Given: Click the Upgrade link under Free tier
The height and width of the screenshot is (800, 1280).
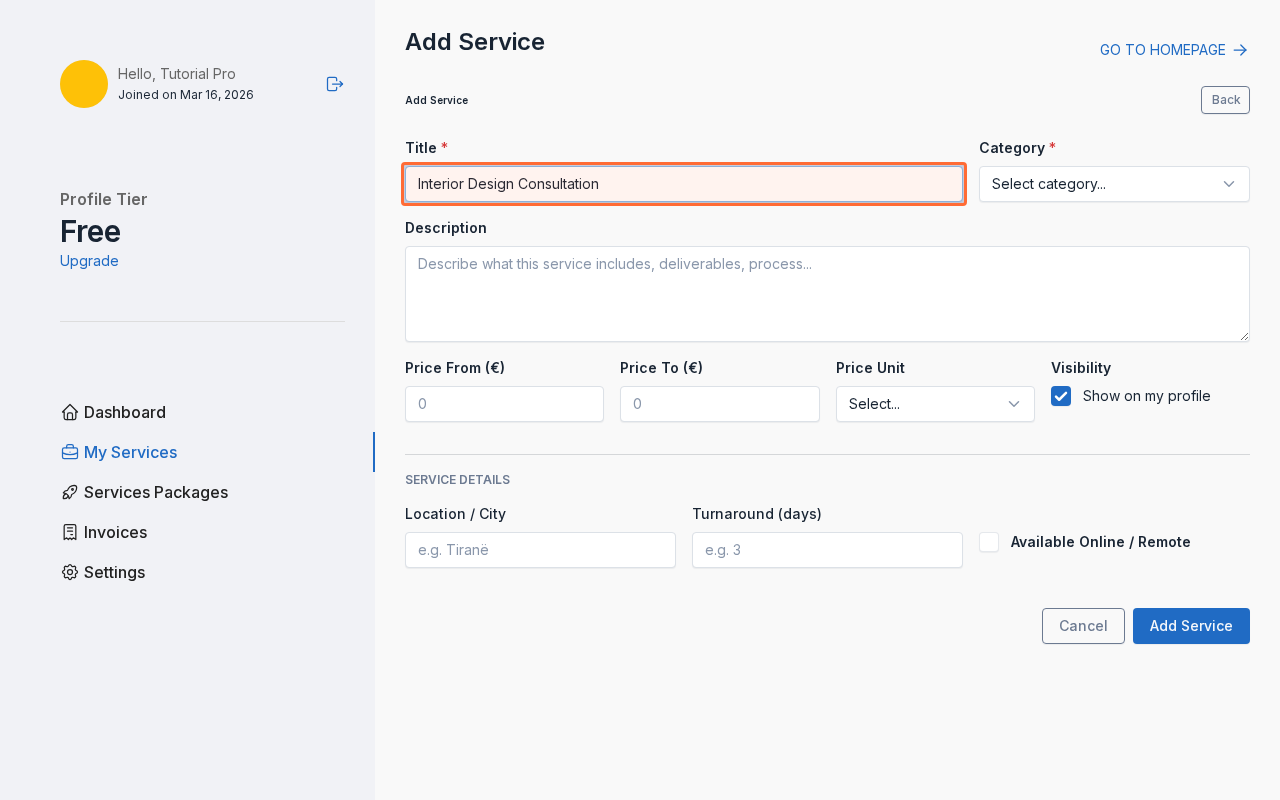Looking at the screenshot, I should [x=88, y=260].
